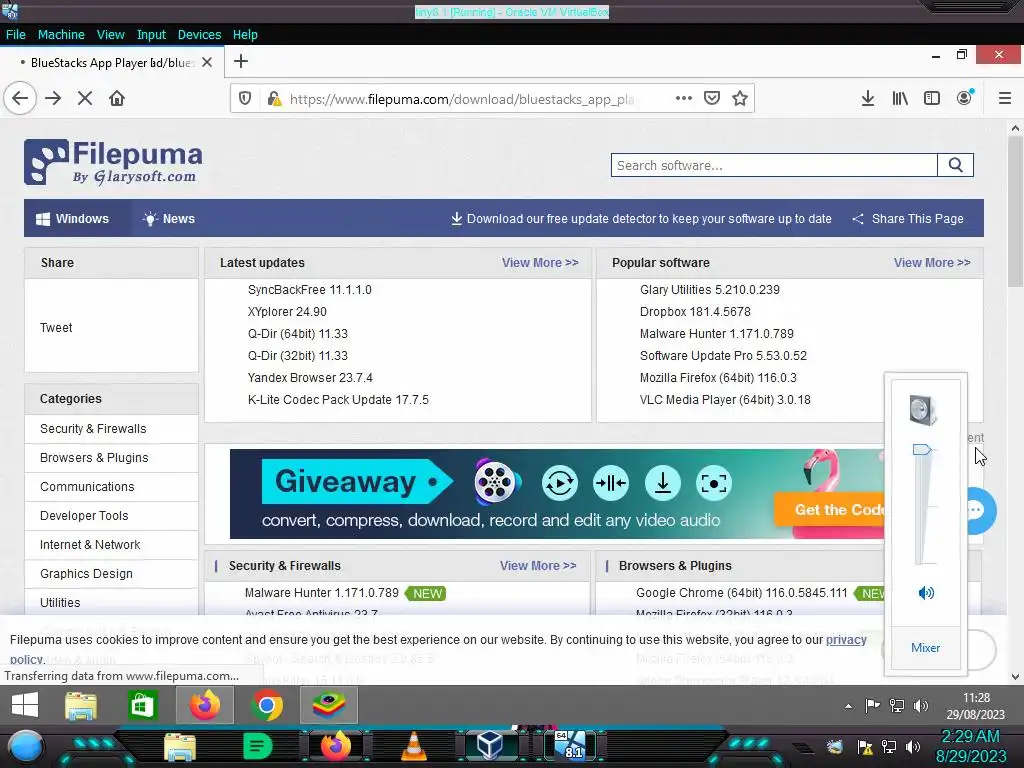This screenshot has height=768, width=1024.
Task: Mute the speaker in volume popup
Action: 926,593
